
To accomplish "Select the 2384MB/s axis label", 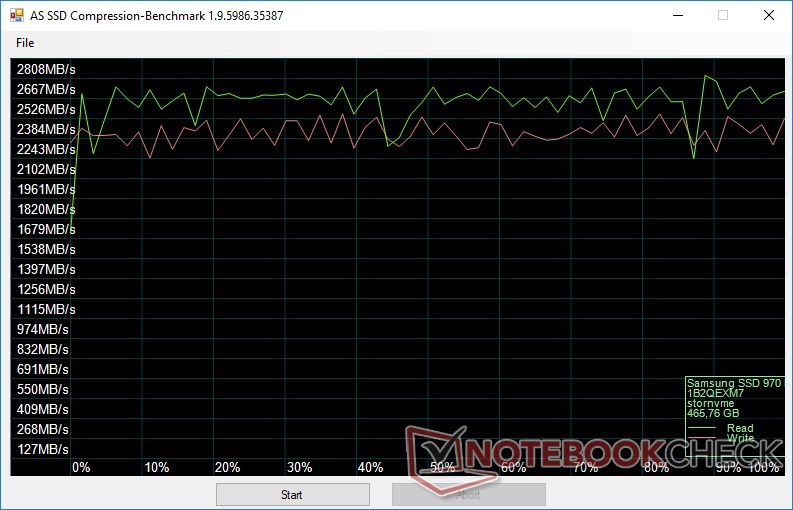I will click(46, 130).
